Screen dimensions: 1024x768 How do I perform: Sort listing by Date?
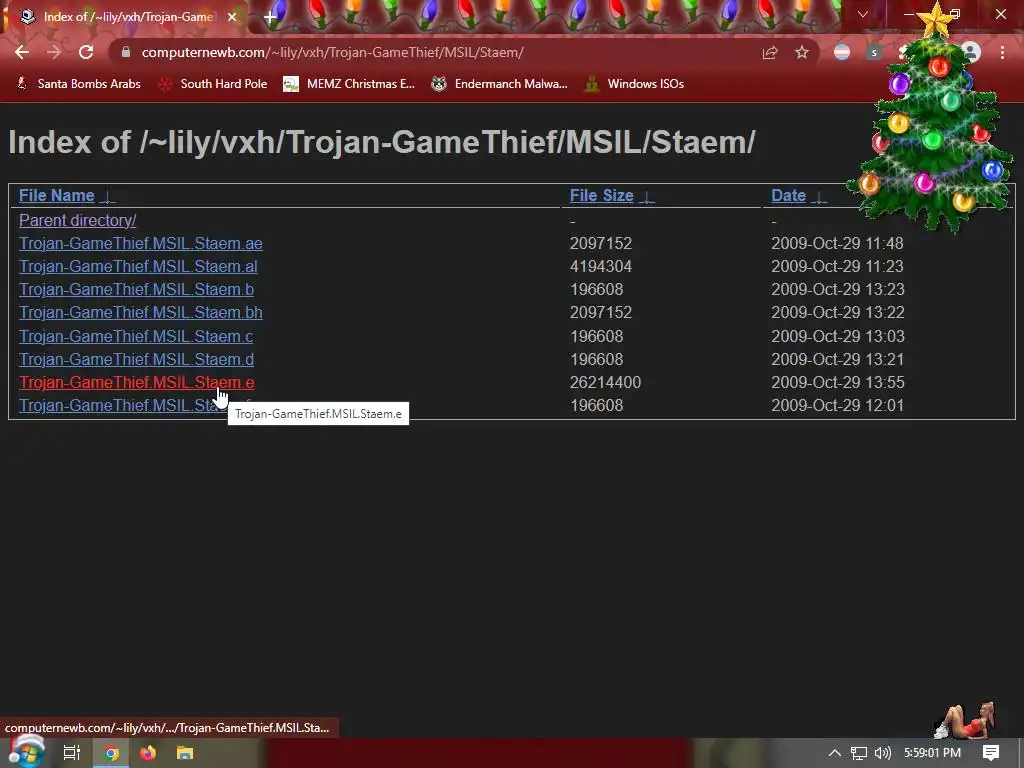(x=788, y=195)
